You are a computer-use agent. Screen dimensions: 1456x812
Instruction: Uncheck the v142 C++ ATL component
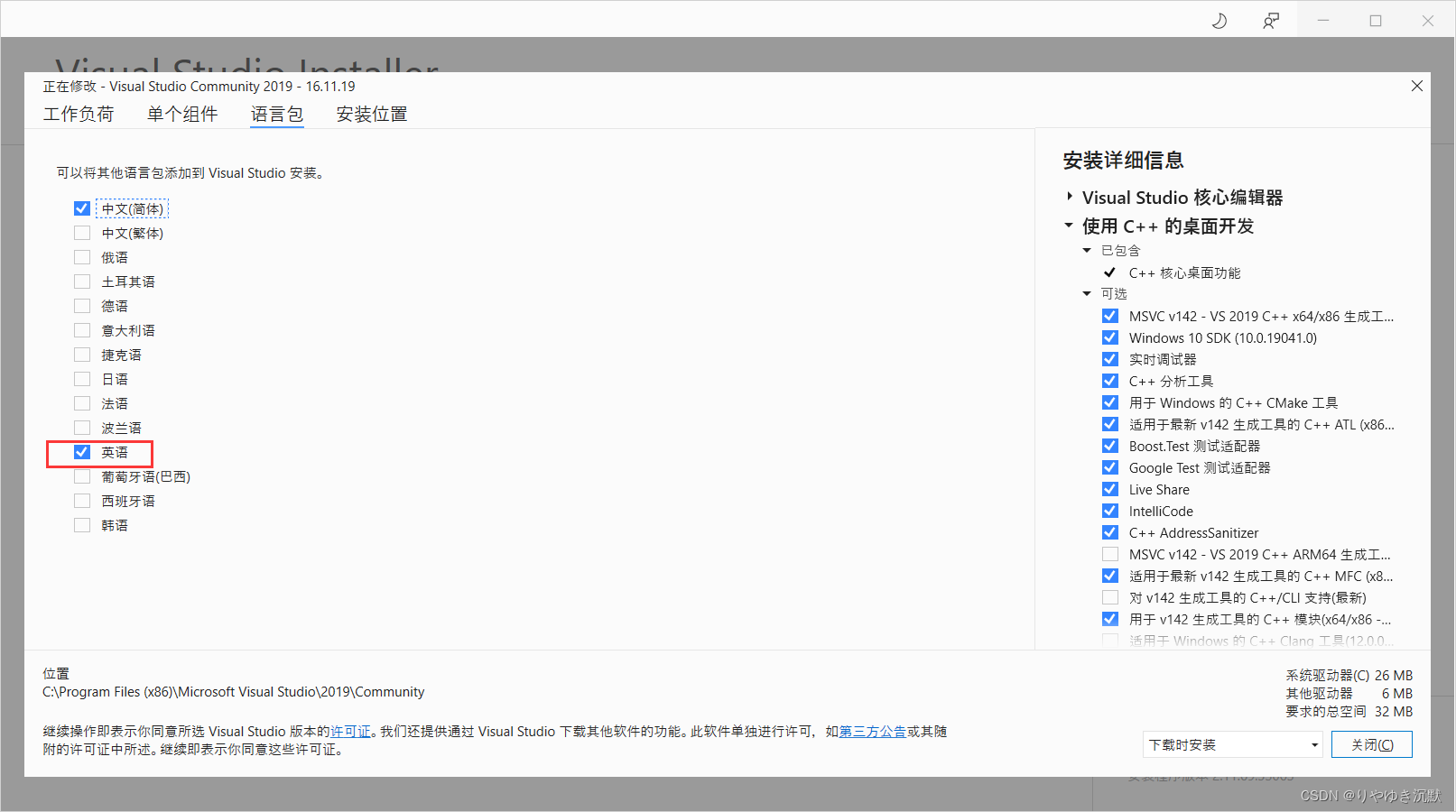pos(1110,424)
